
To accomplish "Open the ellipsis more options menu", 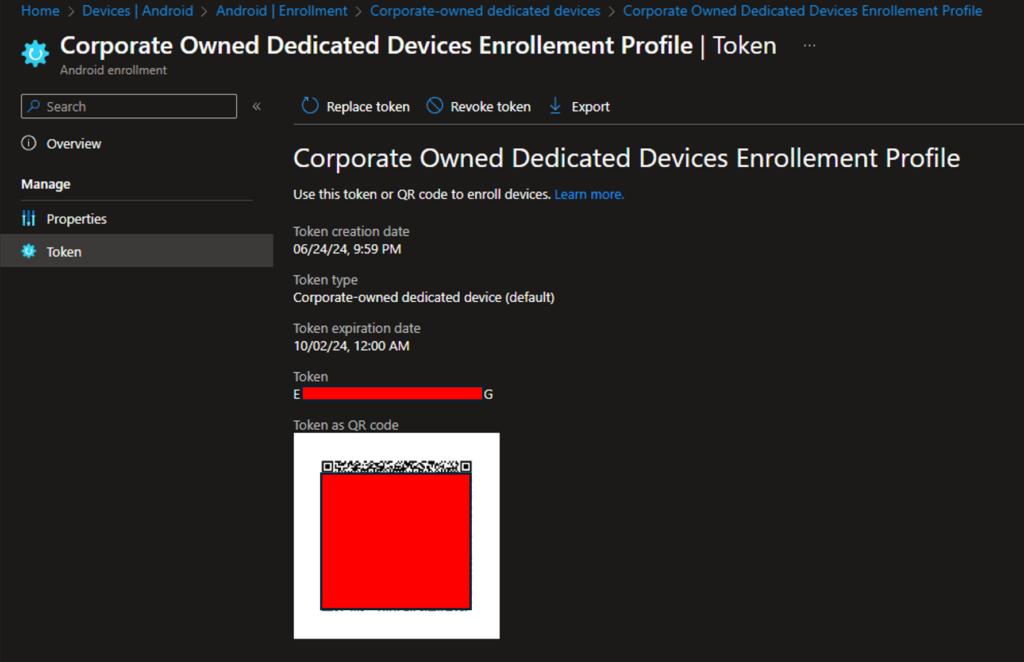I will tap(809, 46).
